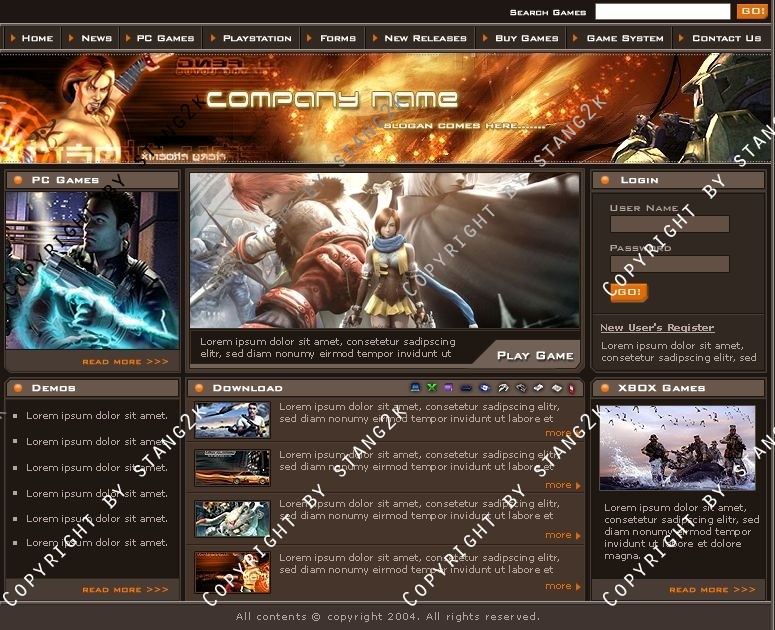
Task: Click orange bullet icon next to Demos heading
Action: [18, 388]
